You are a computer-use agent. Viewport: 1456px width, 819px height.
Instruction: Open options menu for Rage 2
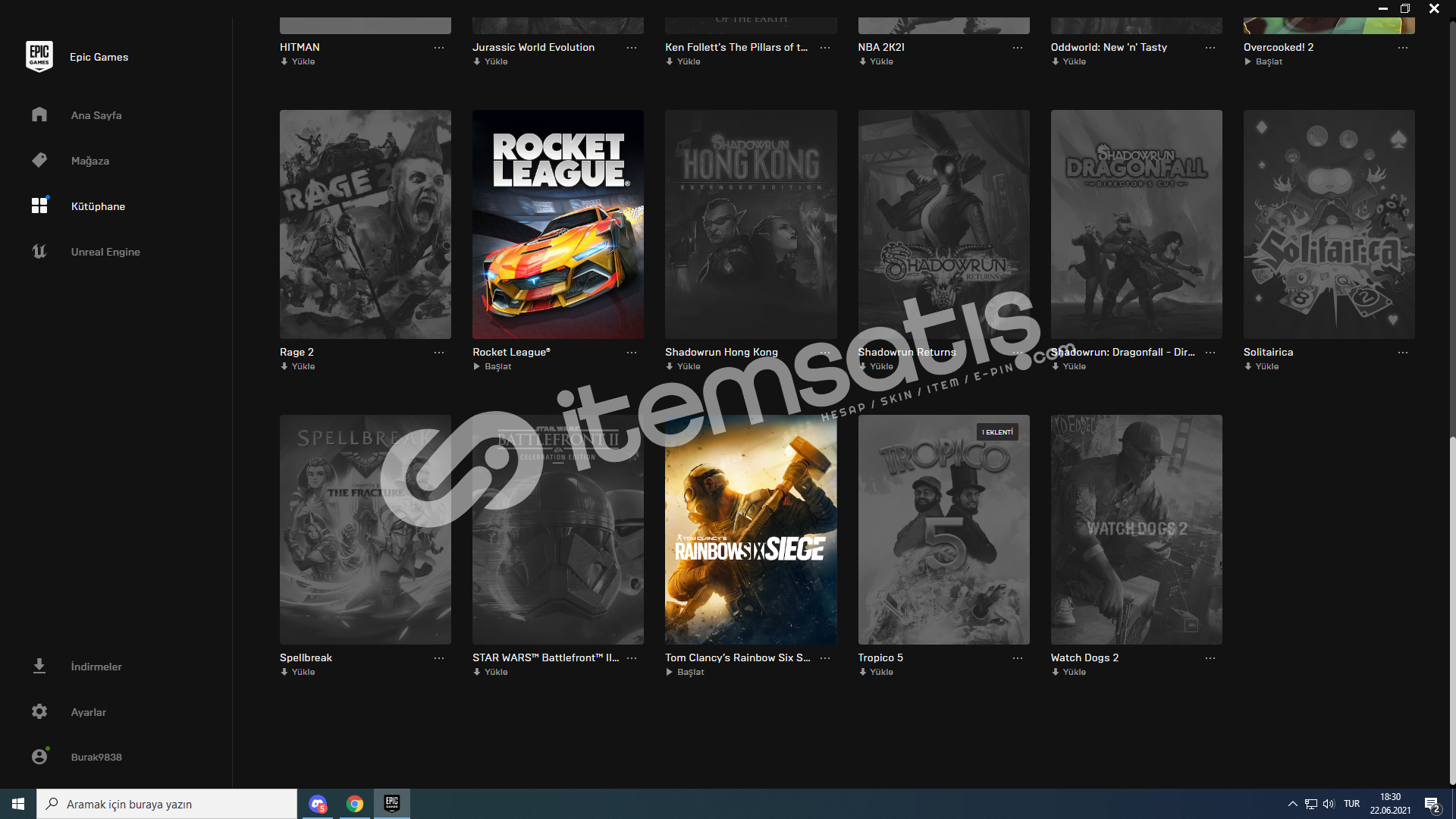coord(439,352)
